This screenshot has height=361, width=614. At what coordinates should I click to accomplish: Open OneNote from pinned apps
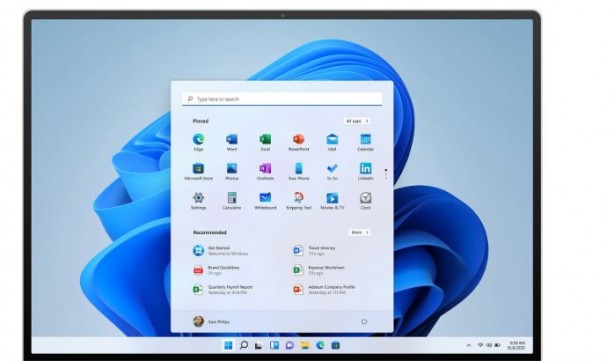coord(265,171)
